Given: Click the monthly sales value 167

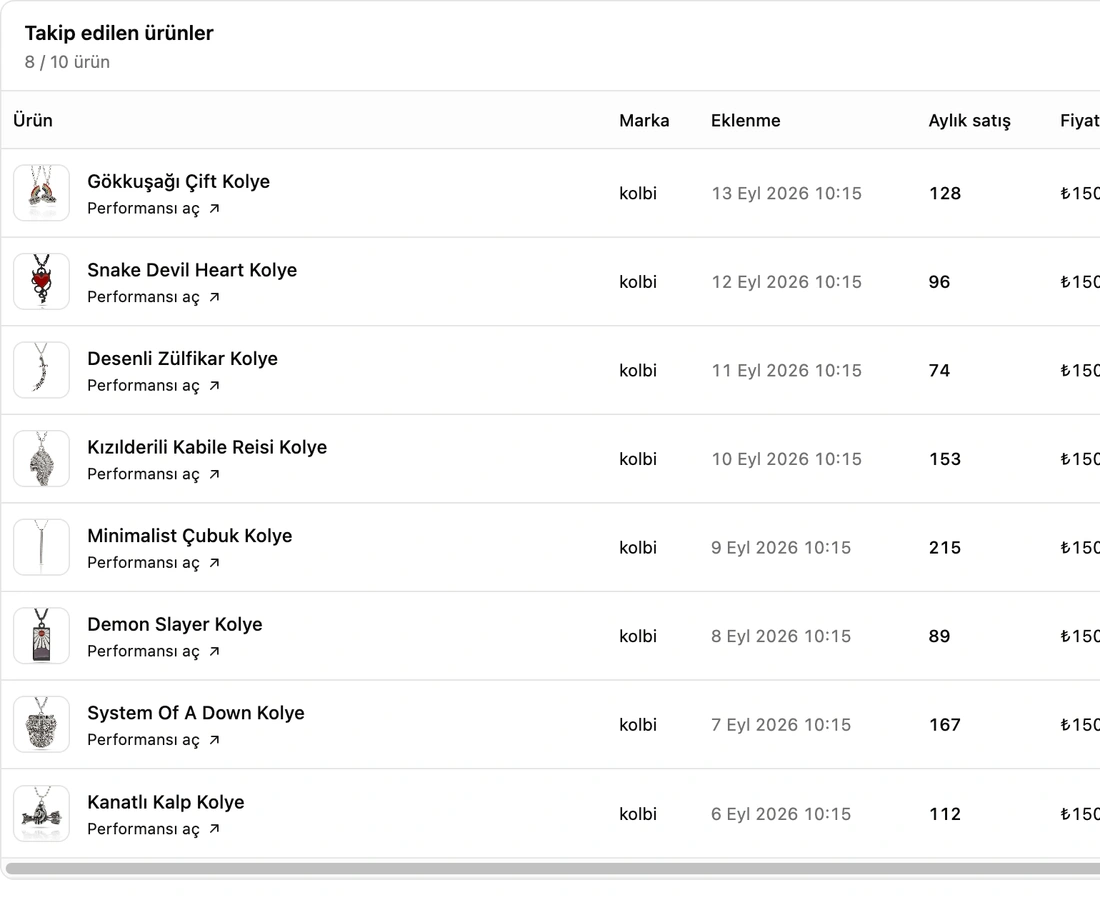Looking at the screenshot, I should pos(945,725).
